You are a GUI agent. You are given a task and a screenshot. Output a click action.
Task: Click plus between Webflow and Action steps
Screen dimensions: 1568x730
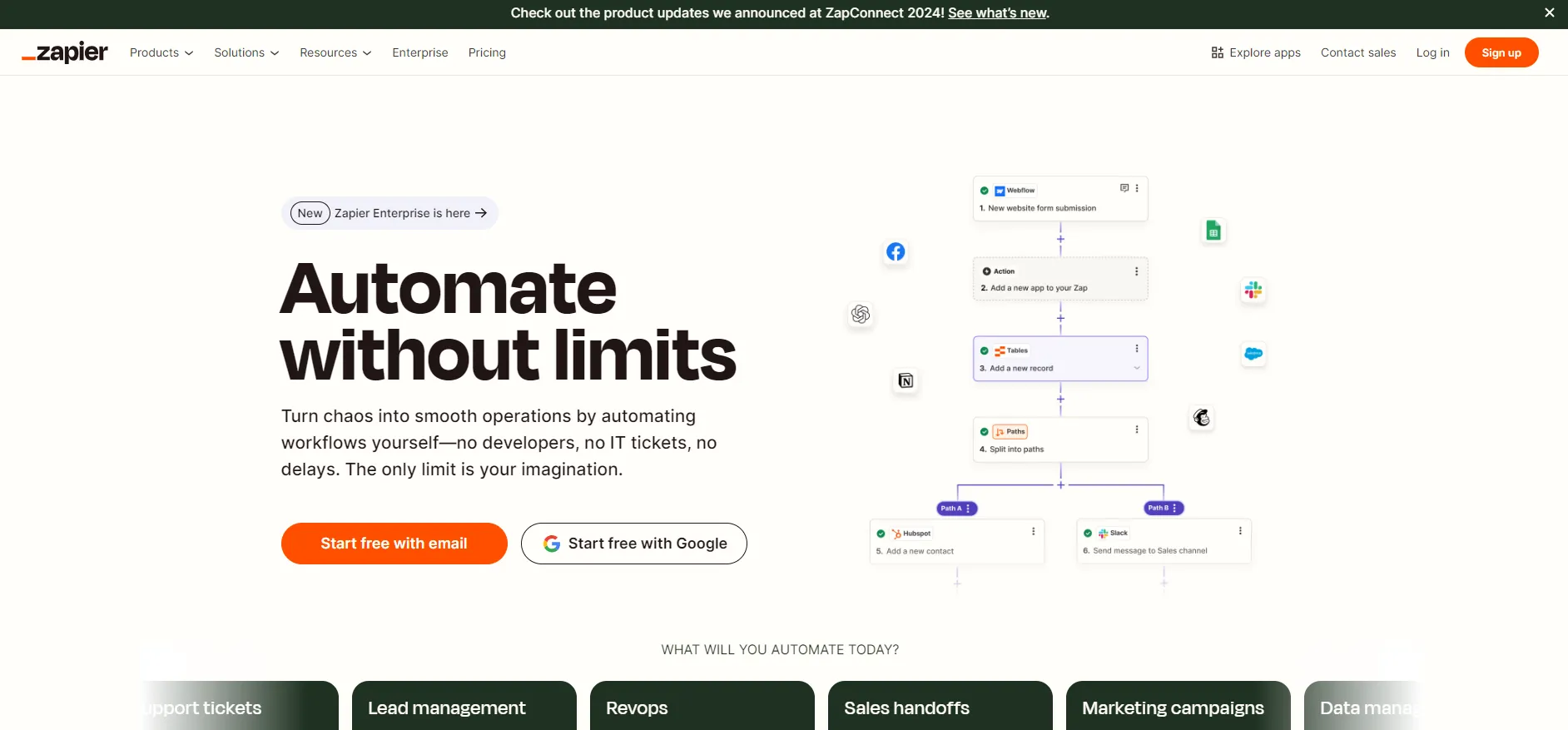1060,239
